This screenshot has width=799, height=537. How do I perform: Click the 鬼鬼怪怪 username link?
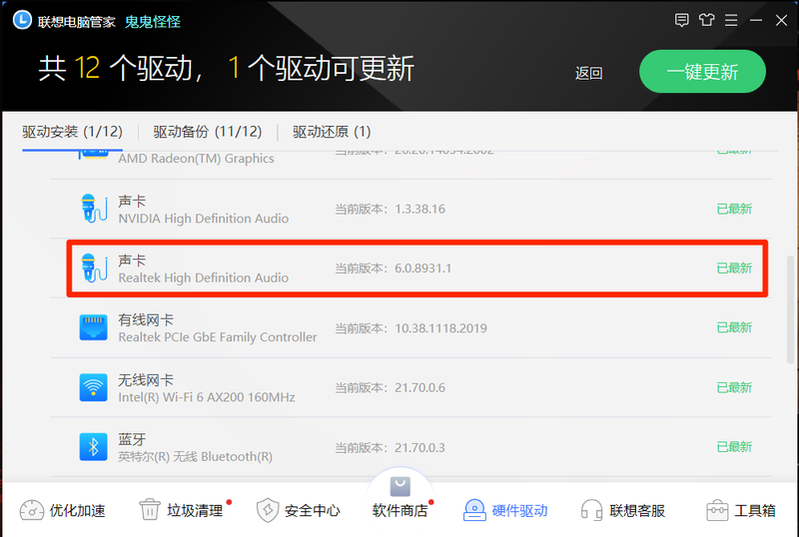pos(153,22)
